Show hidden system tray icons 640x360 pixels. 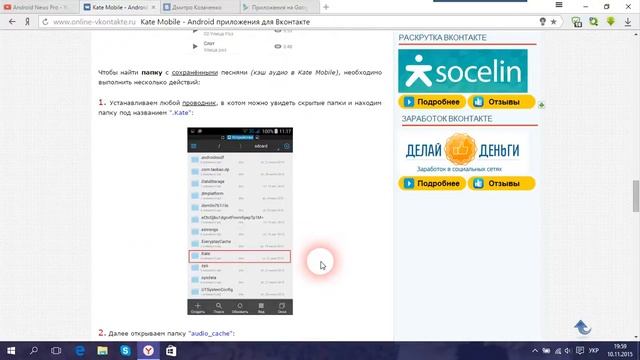[x=535, y=351]
